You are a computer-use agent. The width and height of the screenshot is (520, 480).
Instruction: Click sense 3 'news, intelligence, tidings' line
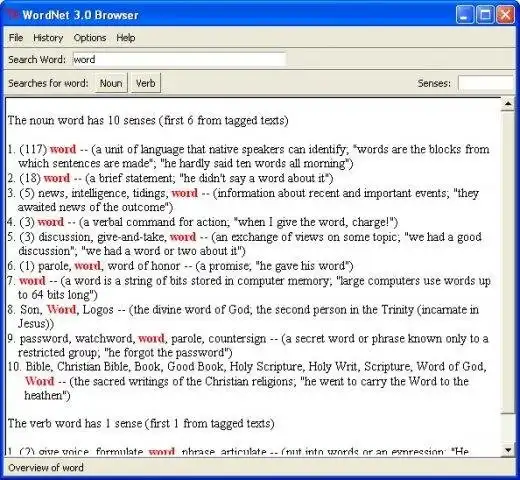point(243,200)
